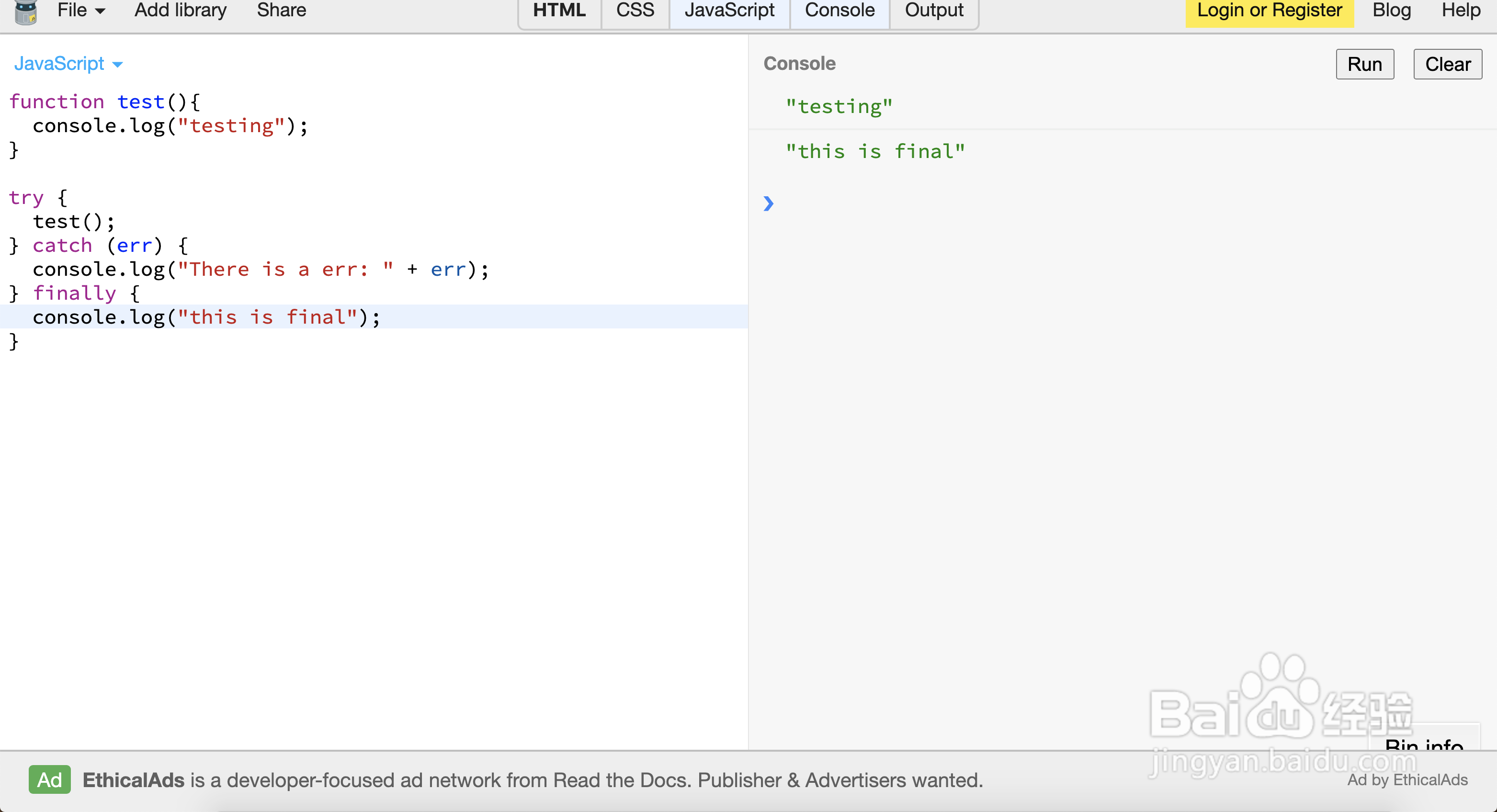
Task: Click Login or Register button
Action: (1269, 11)
